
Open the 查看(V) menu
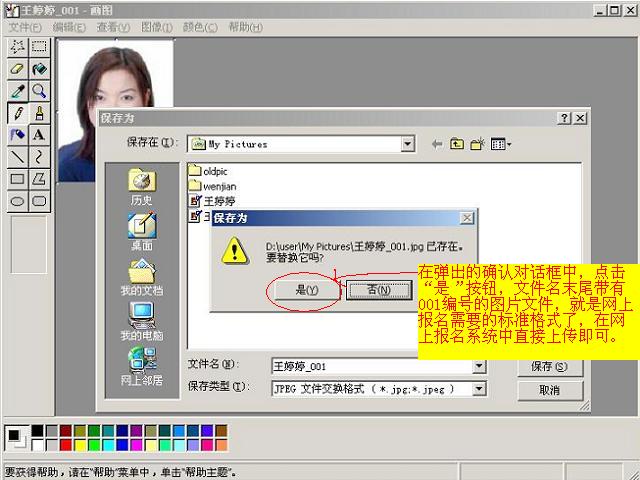[113, 28]
